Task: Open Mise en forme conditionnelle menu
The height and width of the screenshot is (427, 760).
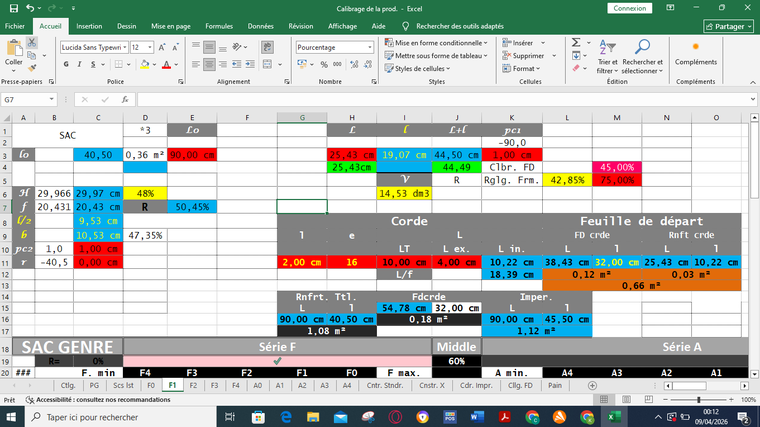Action: click(x=436, y=43)
